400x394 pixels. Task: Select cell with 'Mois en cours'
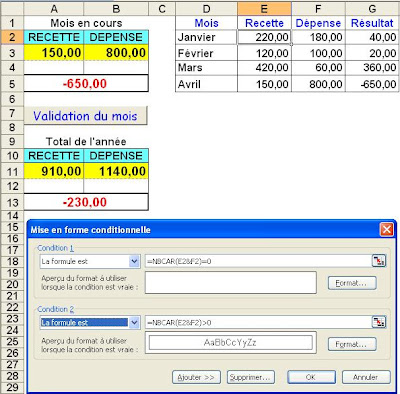click(x=86, y=23)
